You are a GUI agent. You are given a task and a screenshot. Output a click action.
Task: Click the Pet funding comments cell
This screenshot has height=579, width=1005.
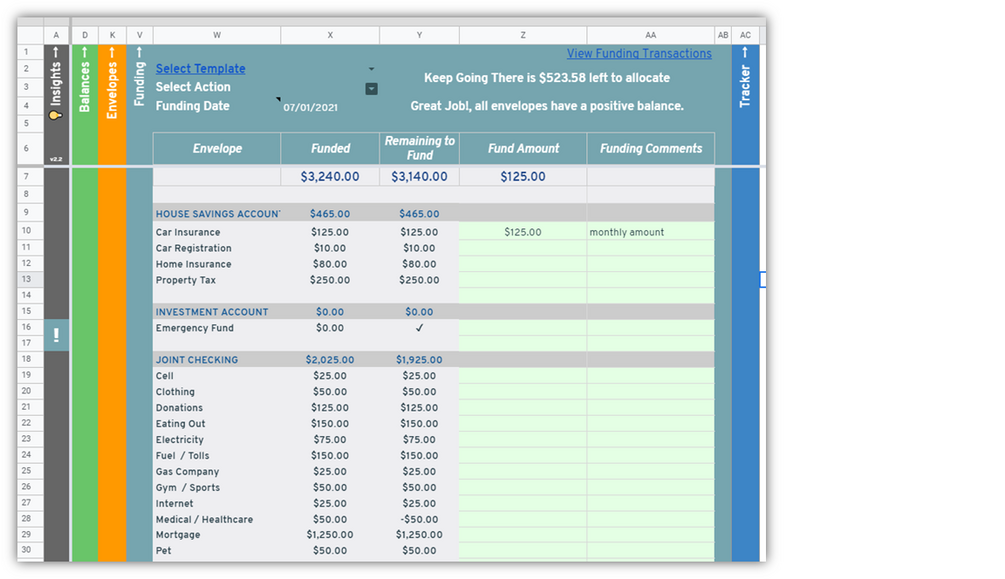click(x=650, y=551)
